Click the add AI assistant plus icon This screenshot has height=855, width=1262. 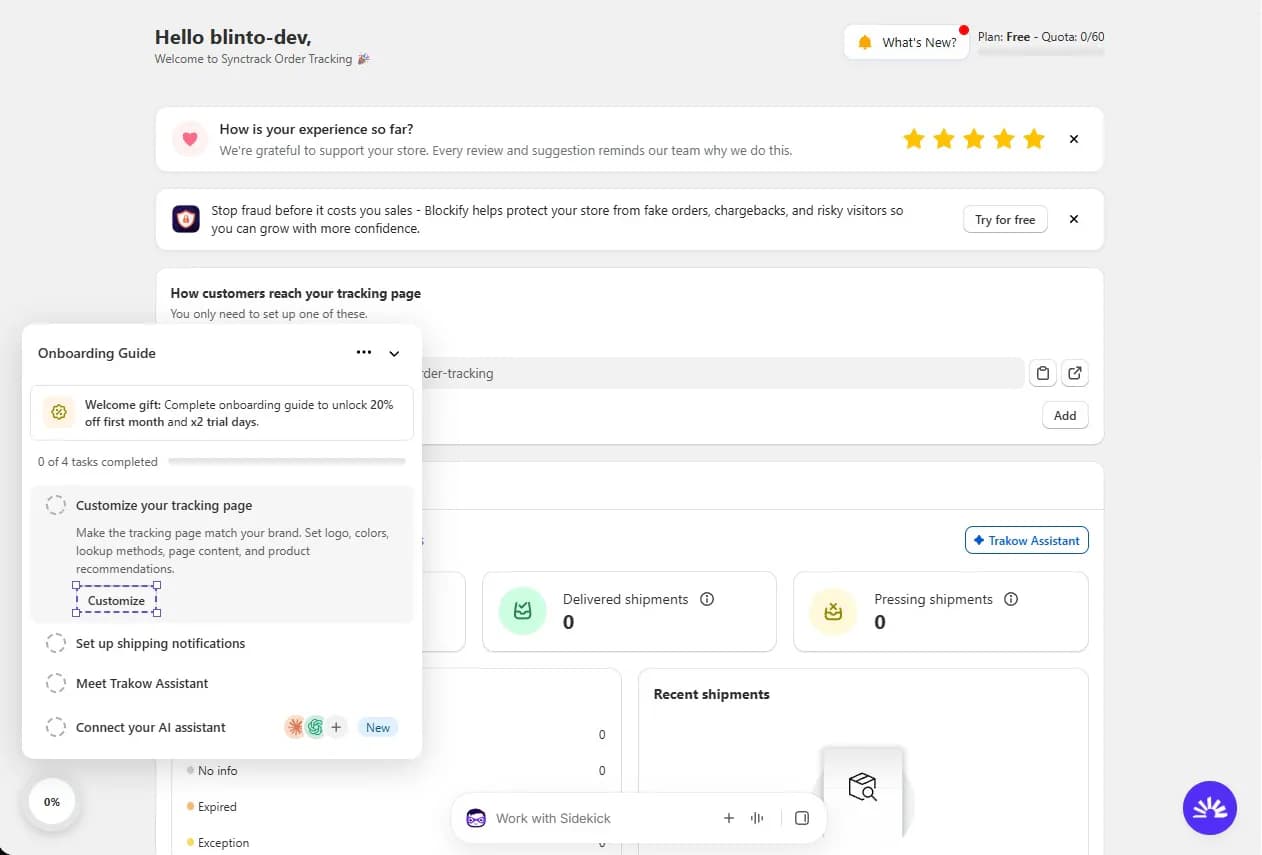[x=337, y=727]
